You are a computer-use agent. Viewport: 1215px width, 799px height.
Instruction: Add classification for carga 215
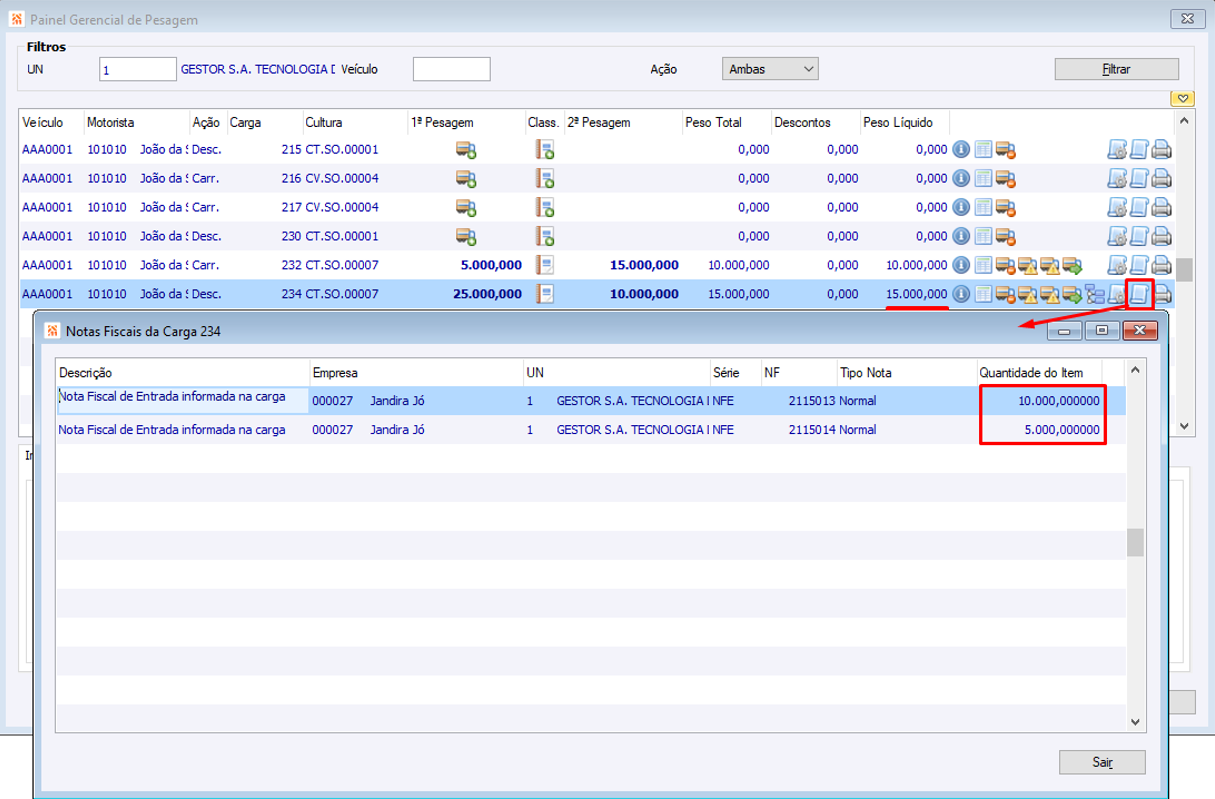[x=544, y=150]
